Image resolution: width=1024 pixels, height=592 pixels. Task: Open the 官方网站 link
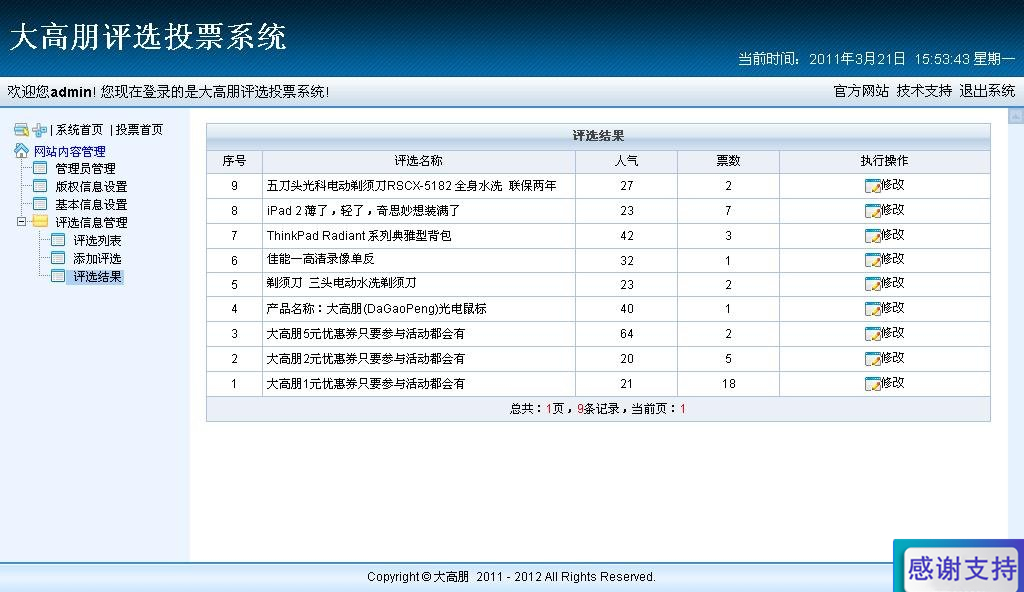click(861, 91)
